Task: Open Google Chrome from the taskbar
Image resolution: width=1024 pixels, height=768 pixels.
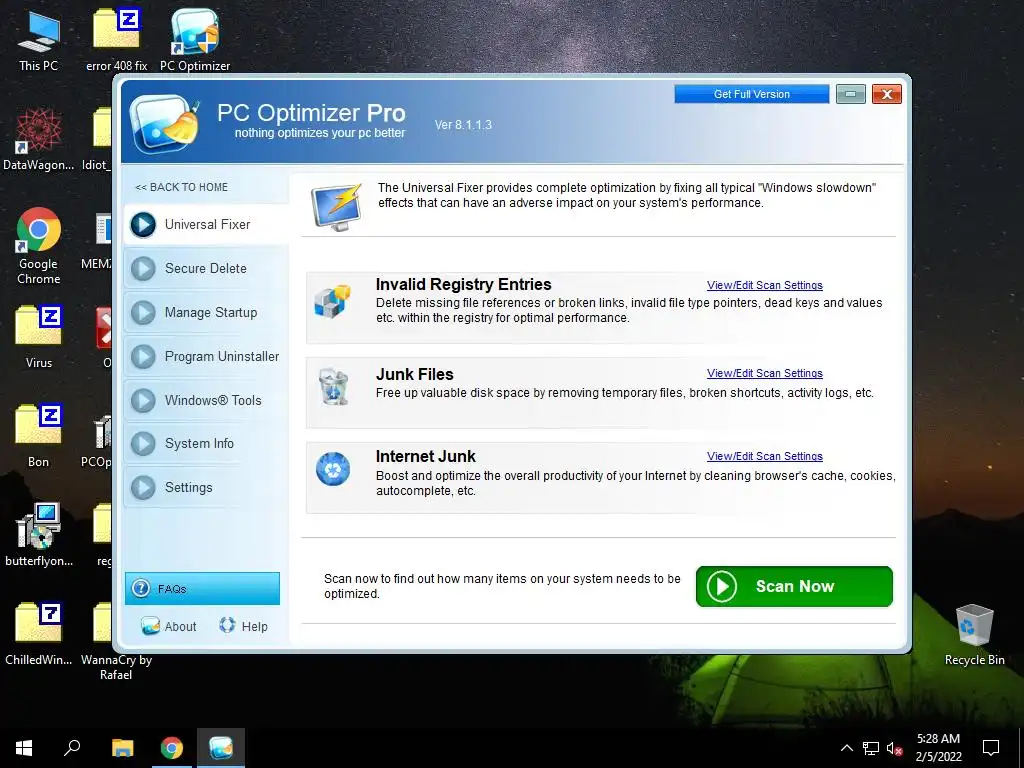Action: [172, 748]
